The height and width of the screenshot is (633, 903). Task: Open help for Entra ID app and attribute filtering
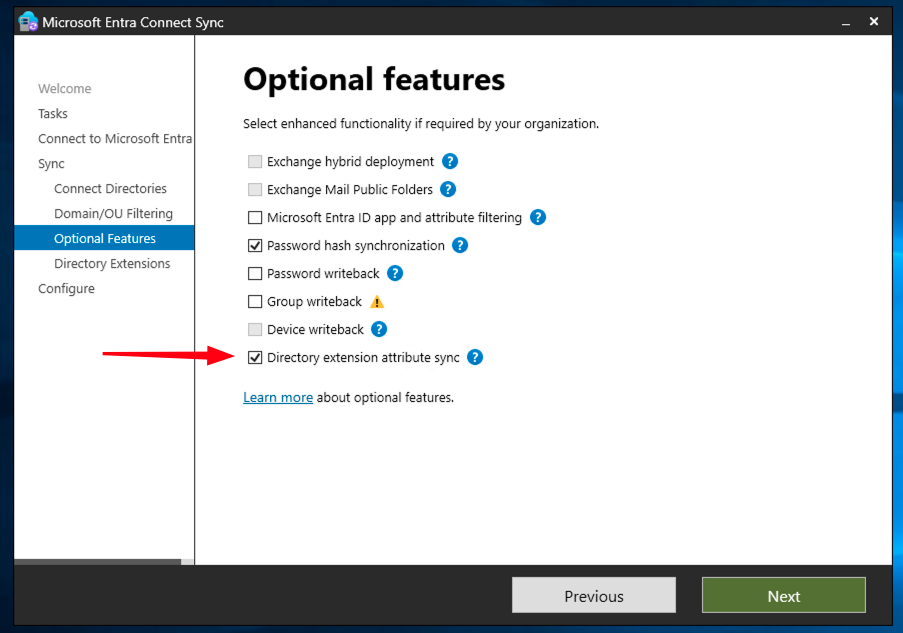point(538,217)
